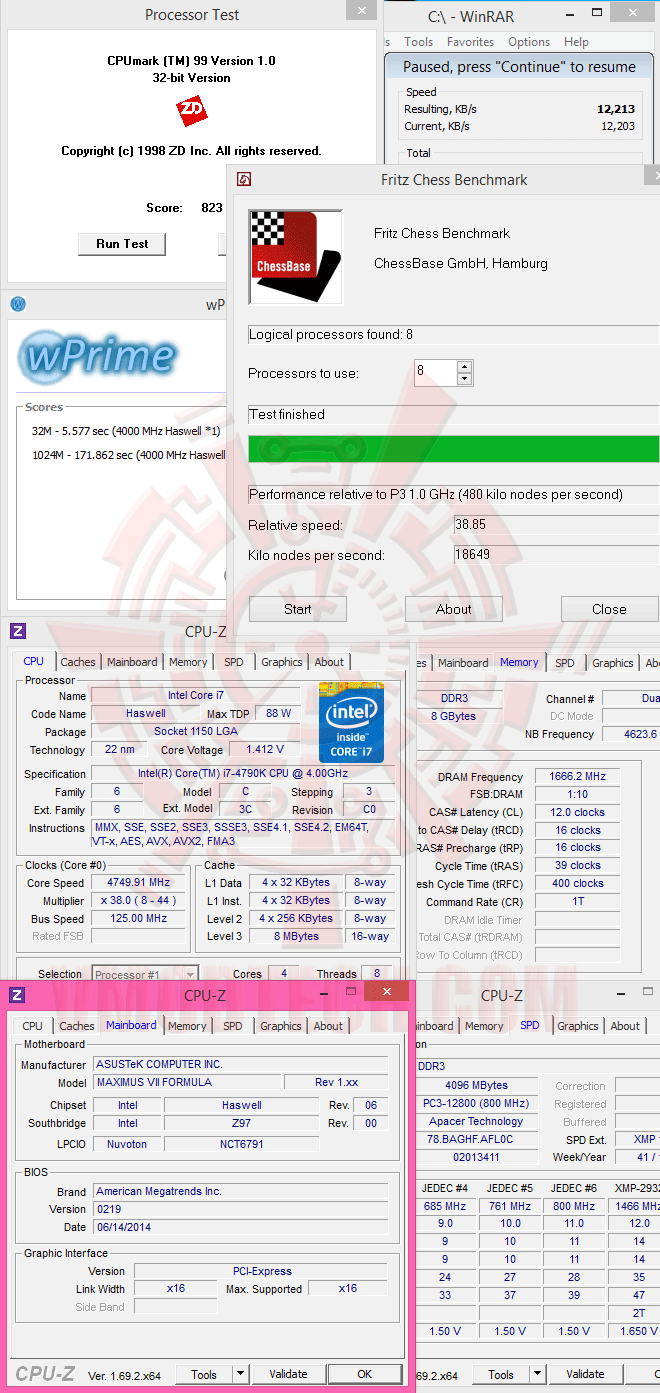This screenshot has height=1393, width=660.
Task: Expand the Tools arrow in the CPU-Z SPD window
Action: 537,1374
